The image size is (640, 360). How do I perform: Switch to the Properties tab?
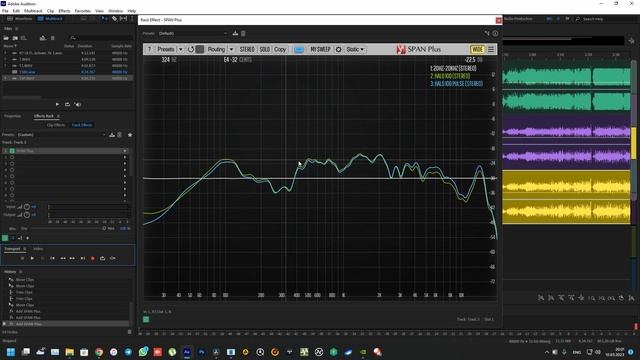coord(12,116)
